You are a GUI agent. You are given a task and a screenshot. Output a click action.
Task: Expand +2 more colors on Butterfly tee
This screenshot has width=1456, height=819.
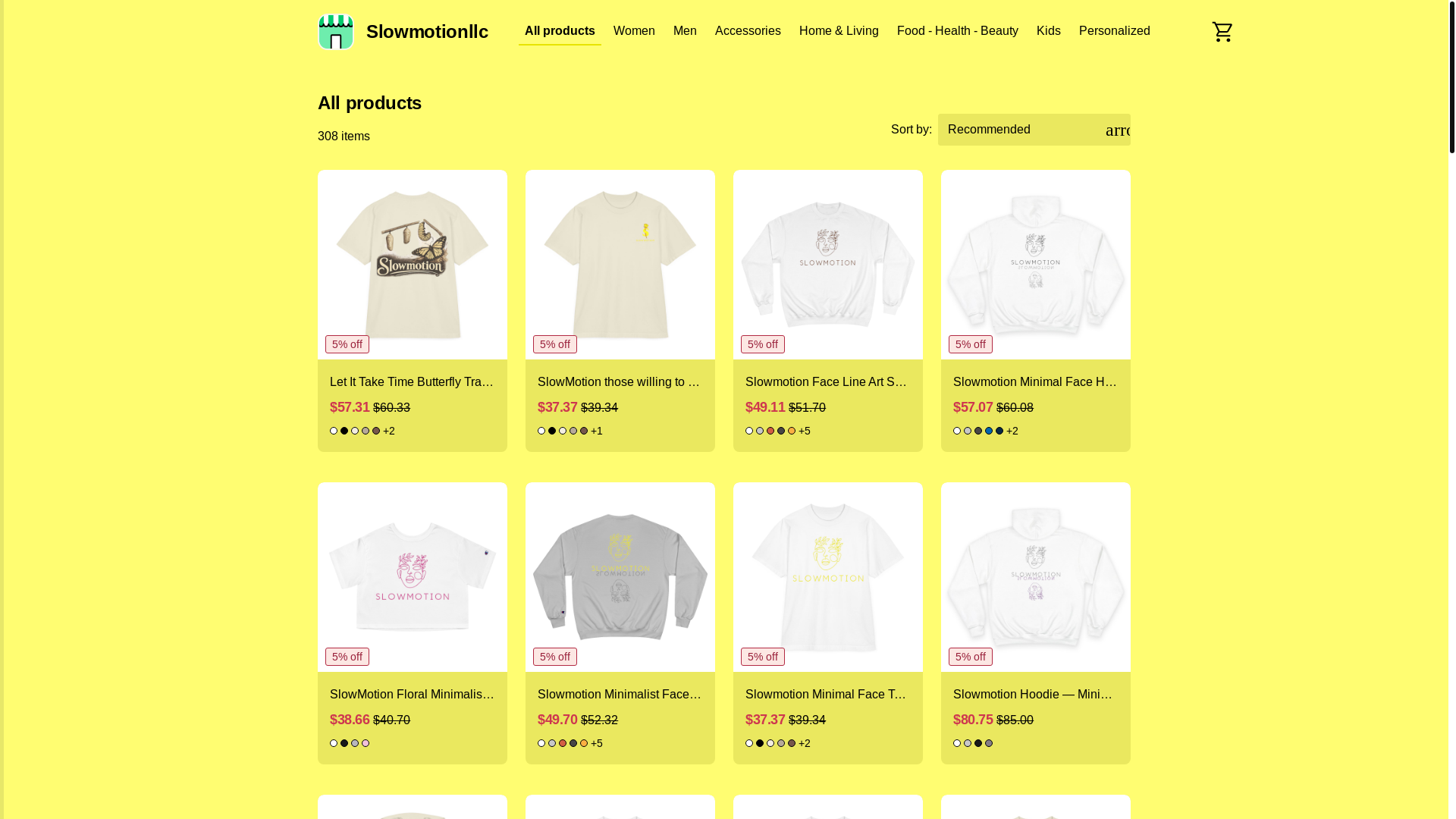point(389,431)
